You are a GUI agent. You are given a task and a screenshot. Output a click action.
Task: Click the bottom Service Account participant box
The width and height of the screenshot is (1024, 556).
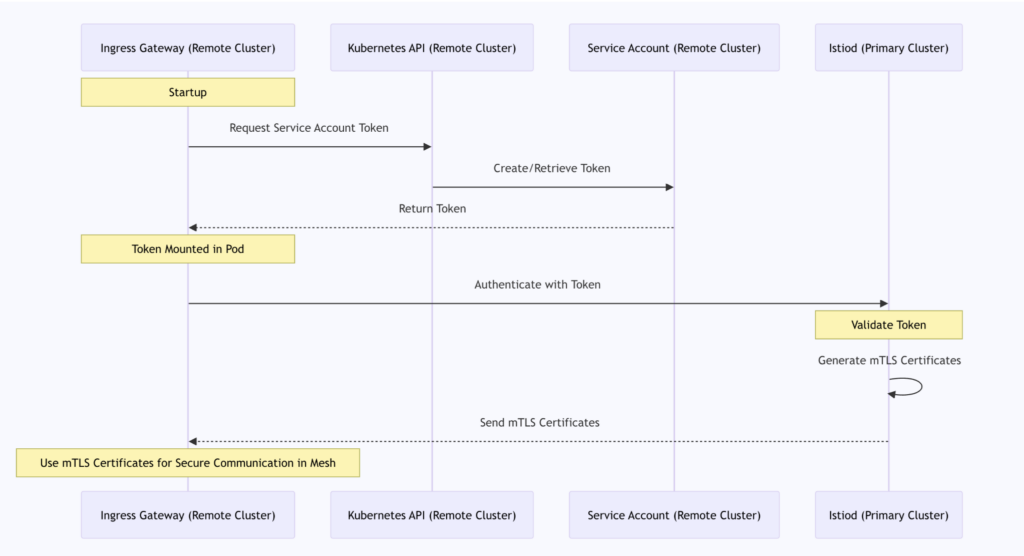click(x=674, y=515)
